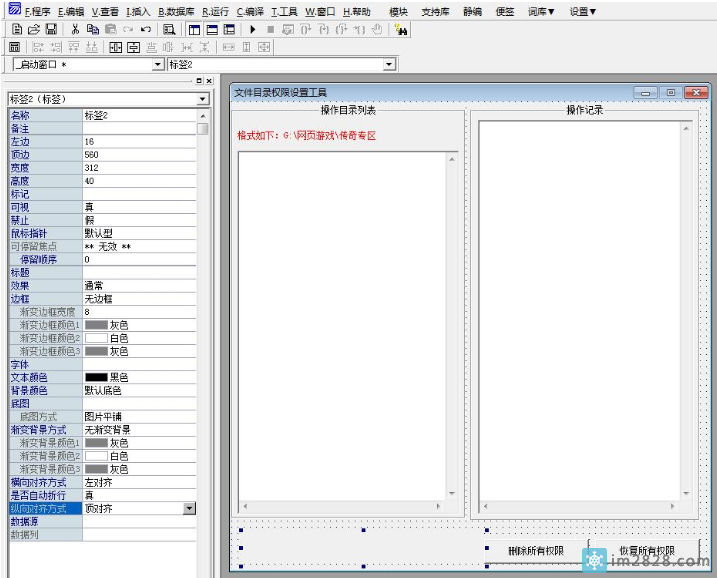
Task: Toggle the 禁止 property value 假
Action: point(139,220)
